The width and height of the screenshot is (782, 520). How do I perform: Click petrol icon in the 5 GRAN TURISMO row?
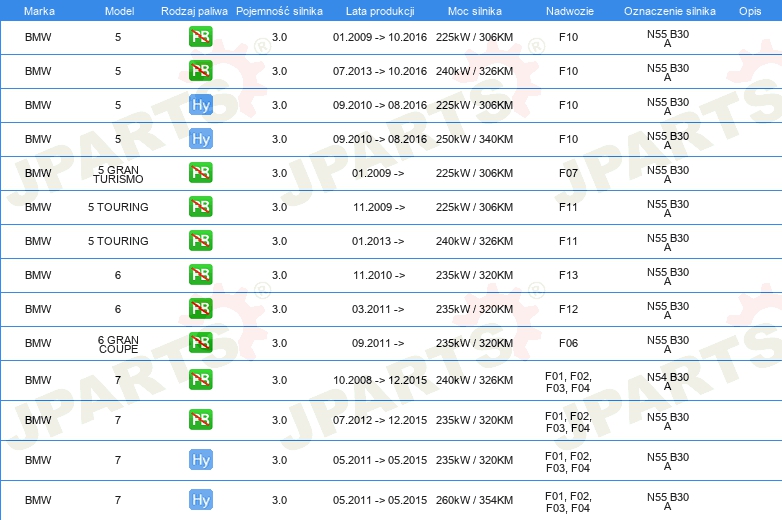pyautogui.click(x=200, y=173)
